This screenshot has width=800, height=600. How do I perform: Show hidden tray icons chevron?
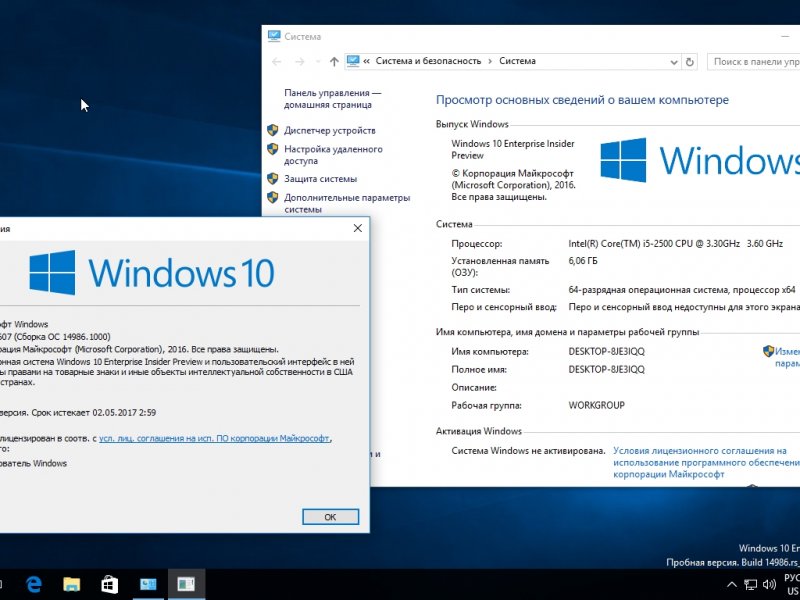coord(732,585)
